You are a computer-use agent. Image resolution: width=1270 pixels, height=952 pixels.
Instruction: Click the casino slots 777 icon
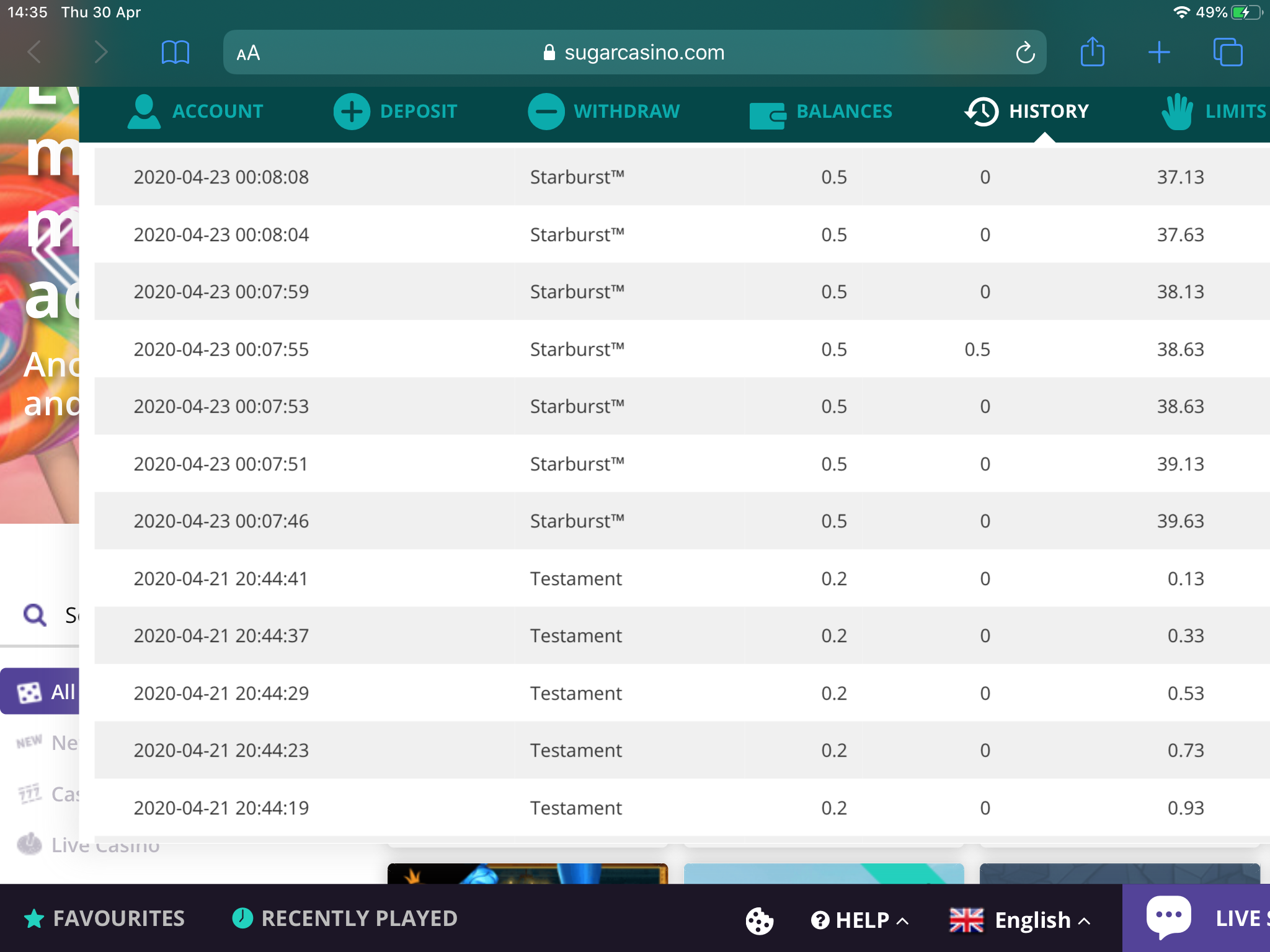pos(29,793)
